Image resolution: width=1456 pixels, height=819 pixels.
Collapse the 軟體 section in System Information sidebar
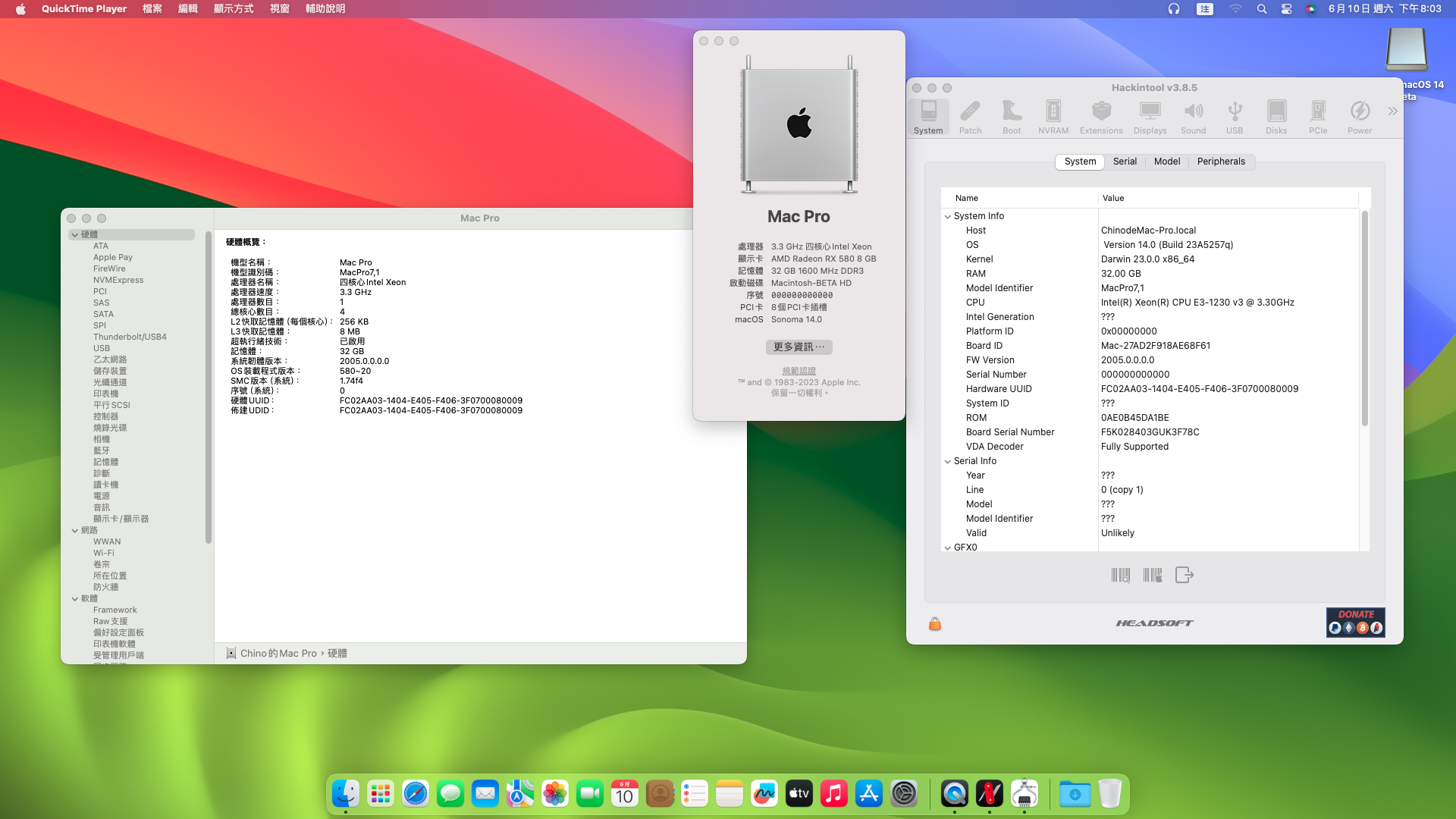tap(75, 599)
